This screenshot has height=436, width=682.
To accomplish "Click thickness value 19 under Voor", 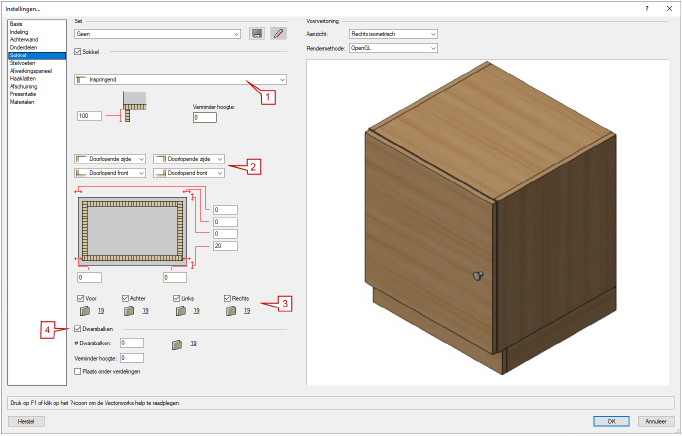I will [x=101, y=311].
